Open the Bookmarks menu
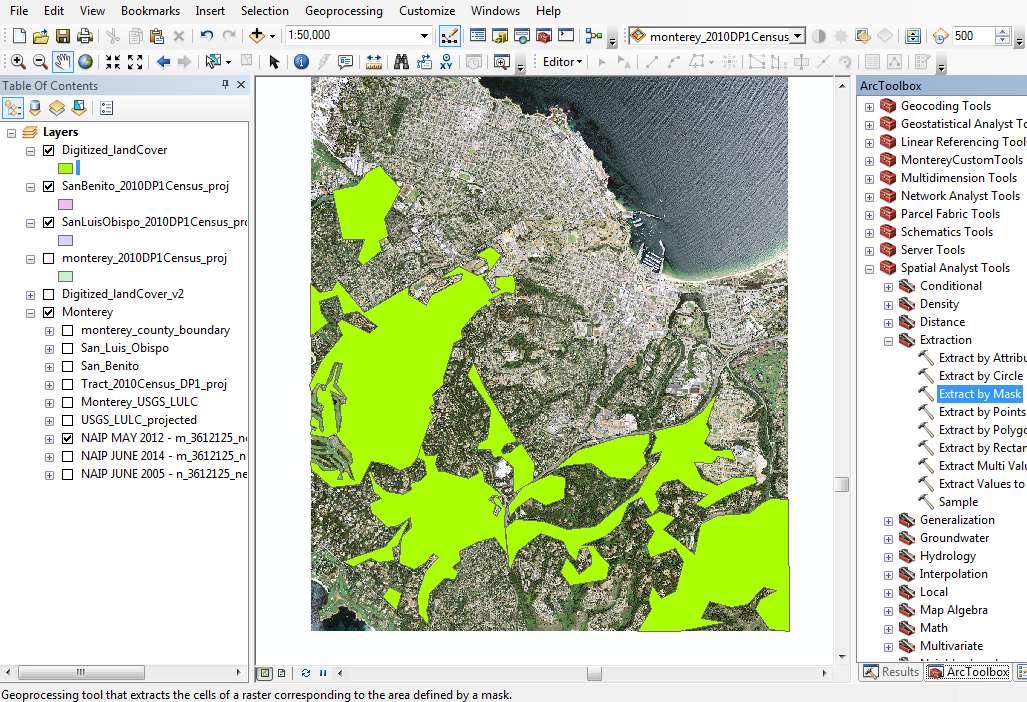 point(150,11)
